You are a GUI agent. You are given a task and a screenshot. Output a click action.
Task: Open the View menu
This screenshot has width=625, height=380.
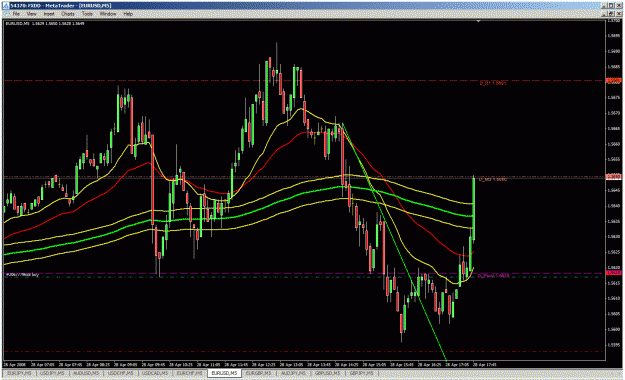31,14
